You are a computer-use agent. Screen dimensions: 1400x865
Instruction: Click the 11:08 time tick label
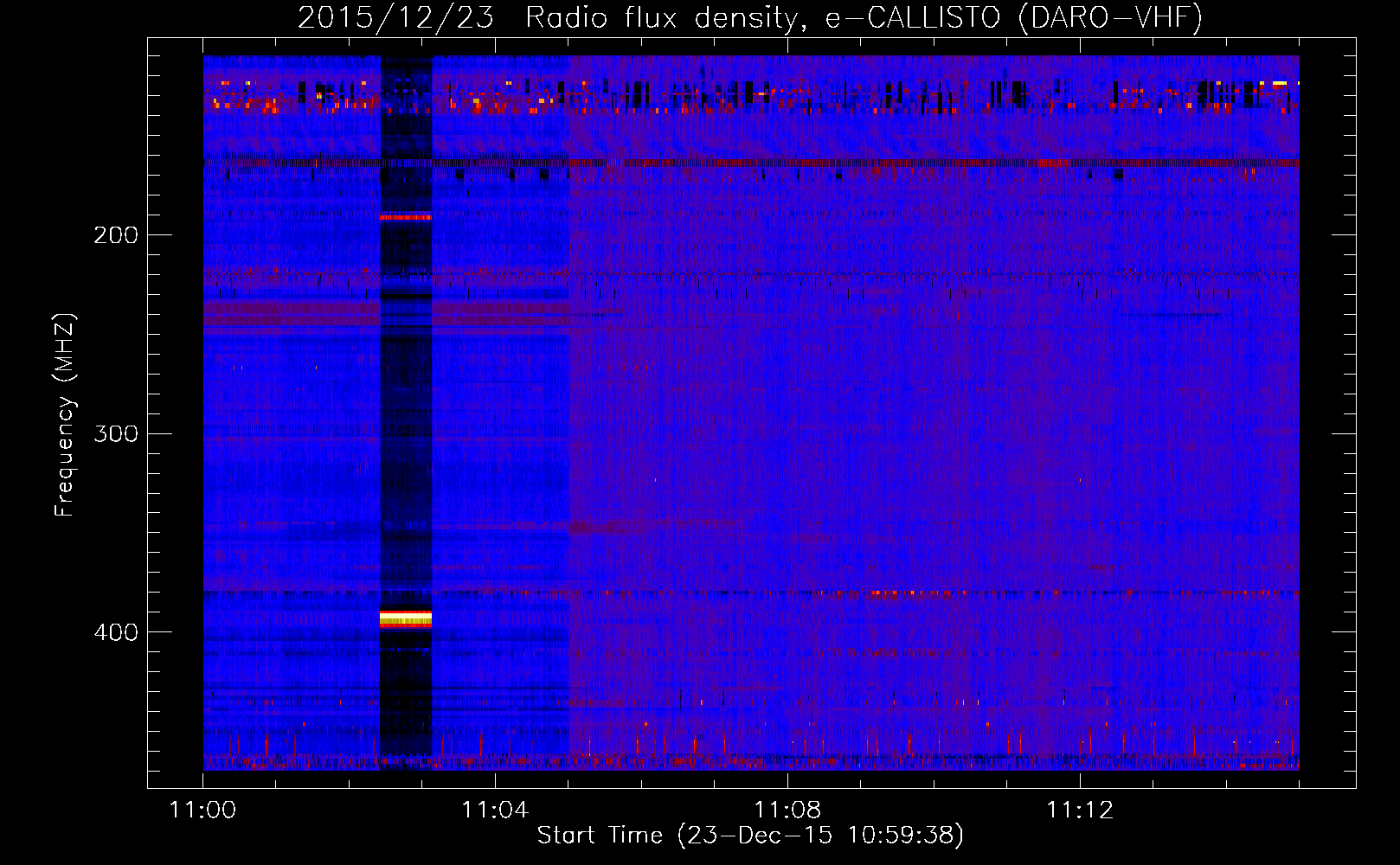click(787, 810)
